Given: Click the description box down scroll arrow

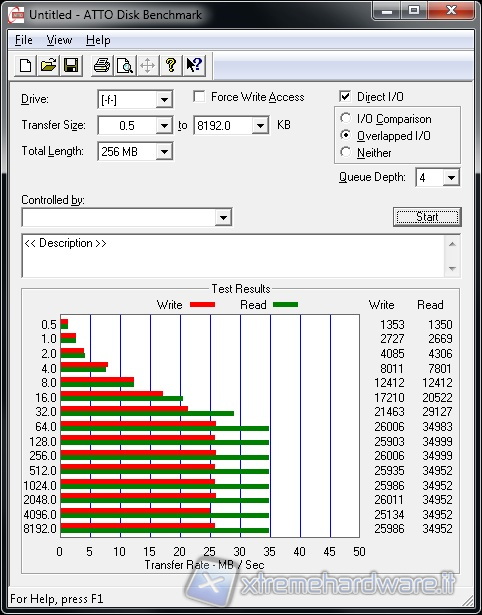Looking at the screenshot, I should 452,269.
